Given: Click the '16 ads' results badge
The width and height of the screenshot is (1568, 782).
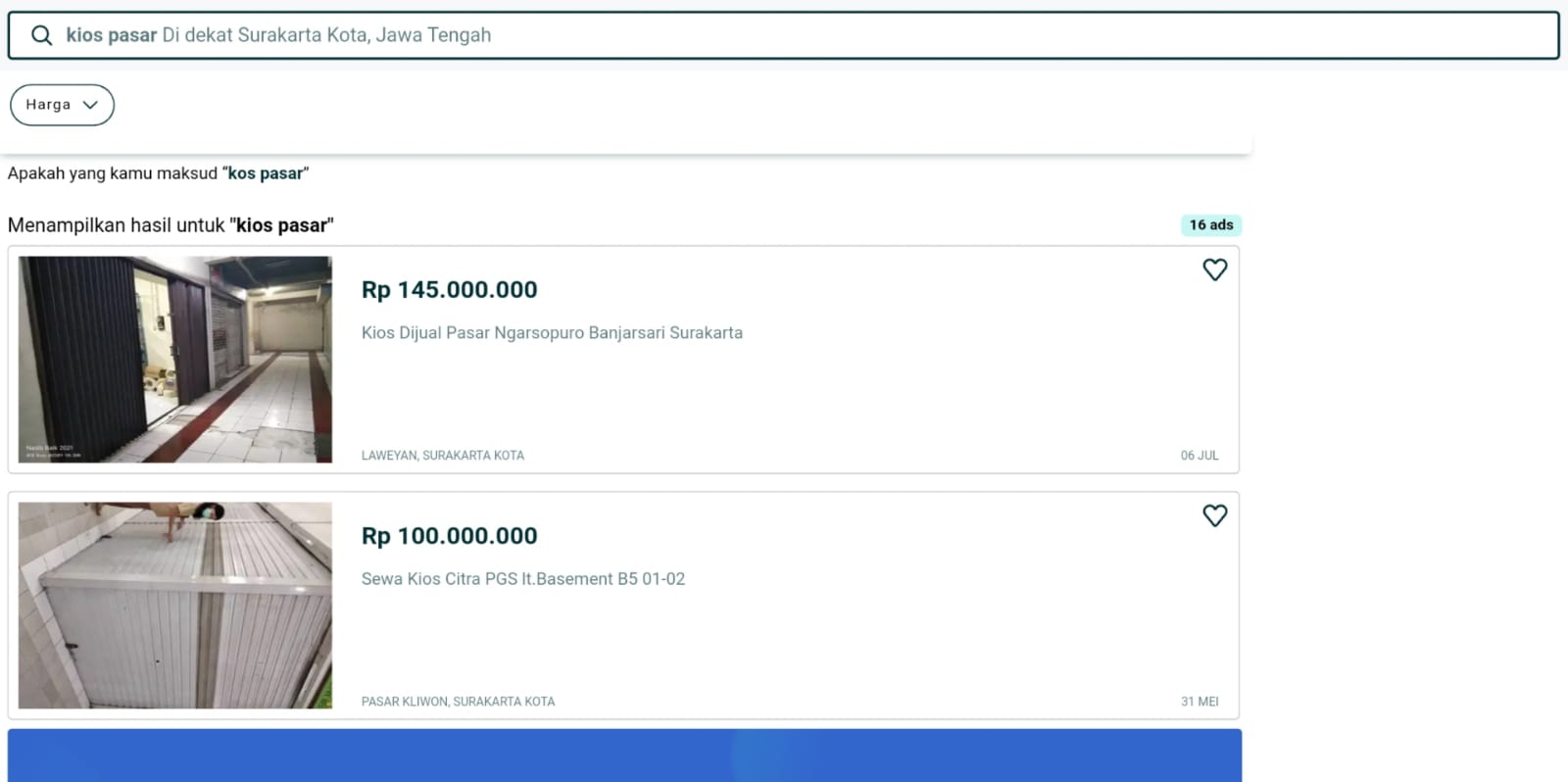Looking at the screenshot, I should (1210, 225).
